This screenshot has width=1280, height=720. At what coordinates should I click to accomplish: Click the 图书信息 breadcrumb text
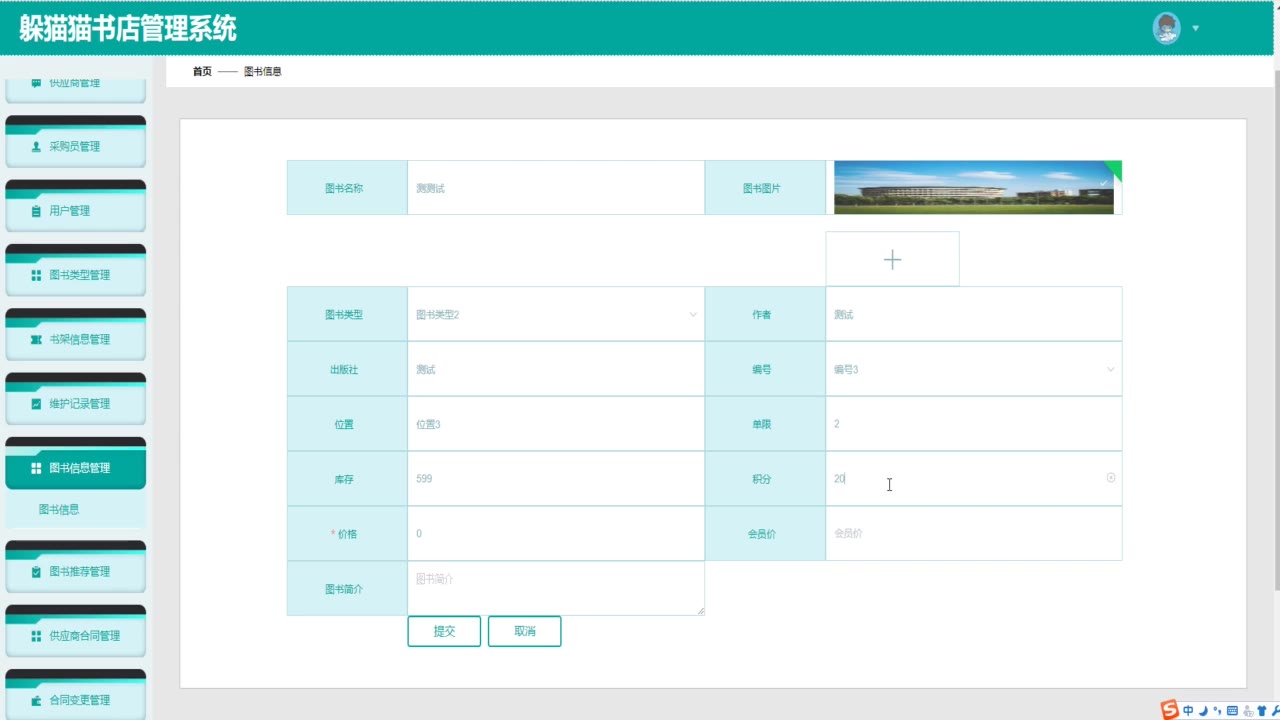[x=263, y=71]
